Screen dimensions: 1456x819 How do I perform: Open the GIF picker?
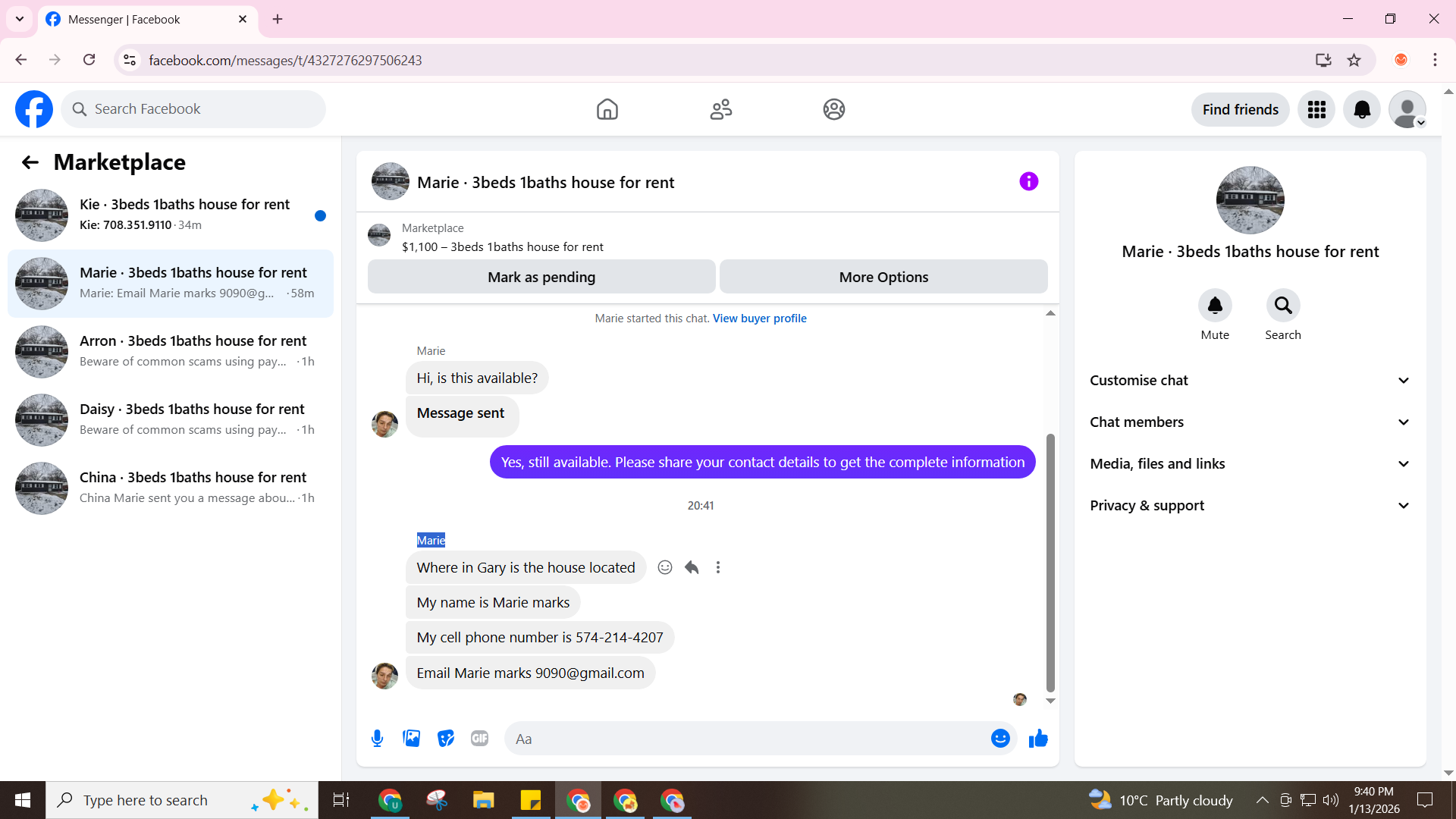click(479, 739)
